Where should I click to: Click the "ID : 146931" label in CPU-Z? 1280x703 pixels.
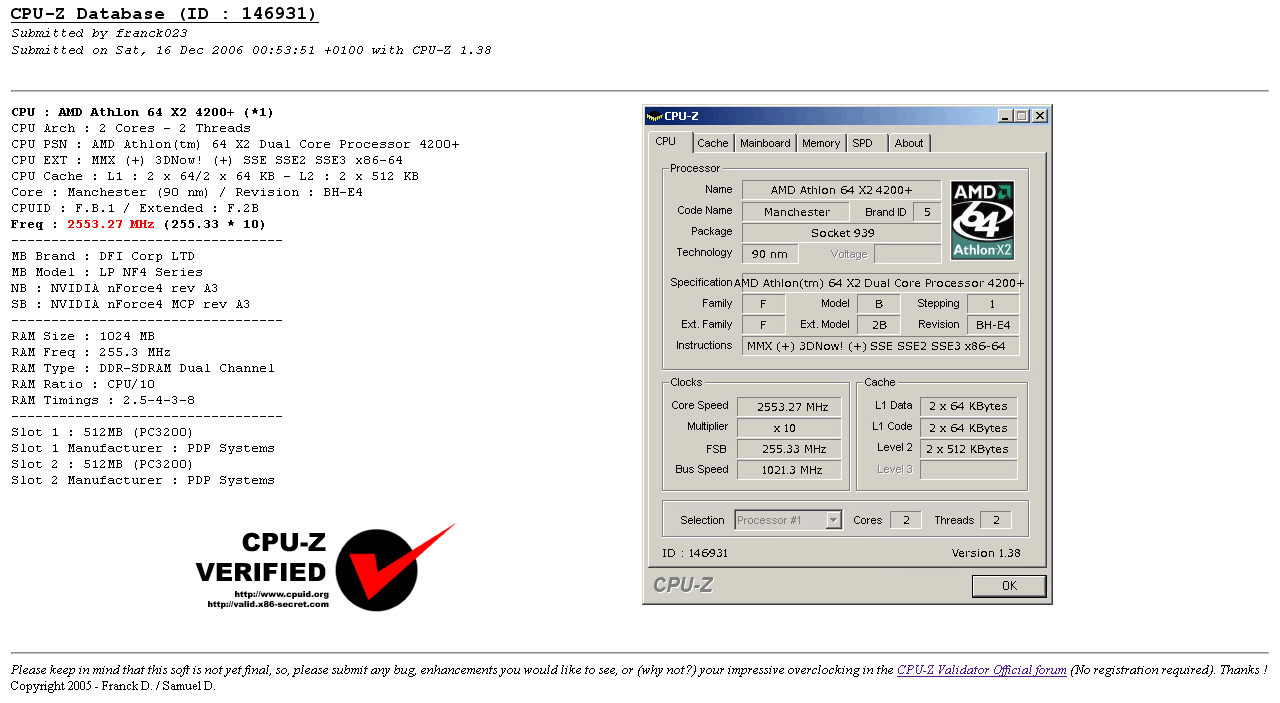(x=695, y=553)
